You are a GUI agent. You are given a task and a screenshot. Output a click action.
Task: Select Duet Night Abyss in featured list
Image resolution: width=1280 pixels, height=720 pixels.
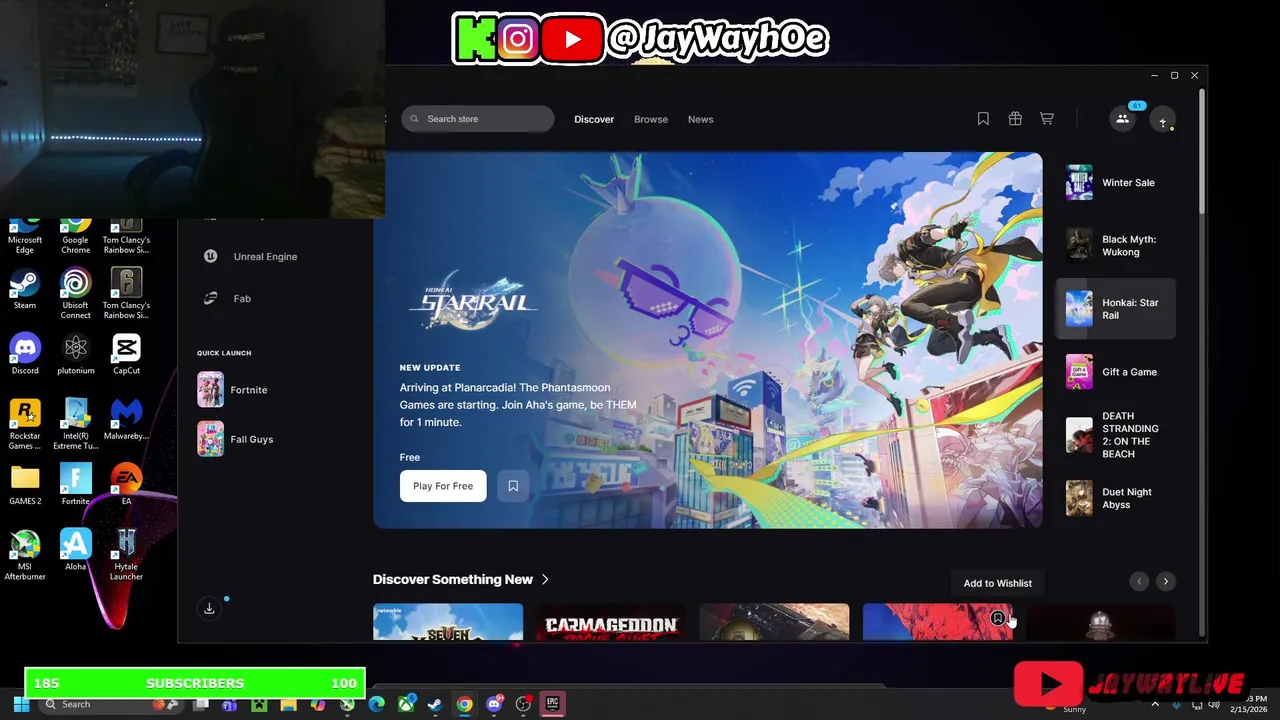point(1116,498)
